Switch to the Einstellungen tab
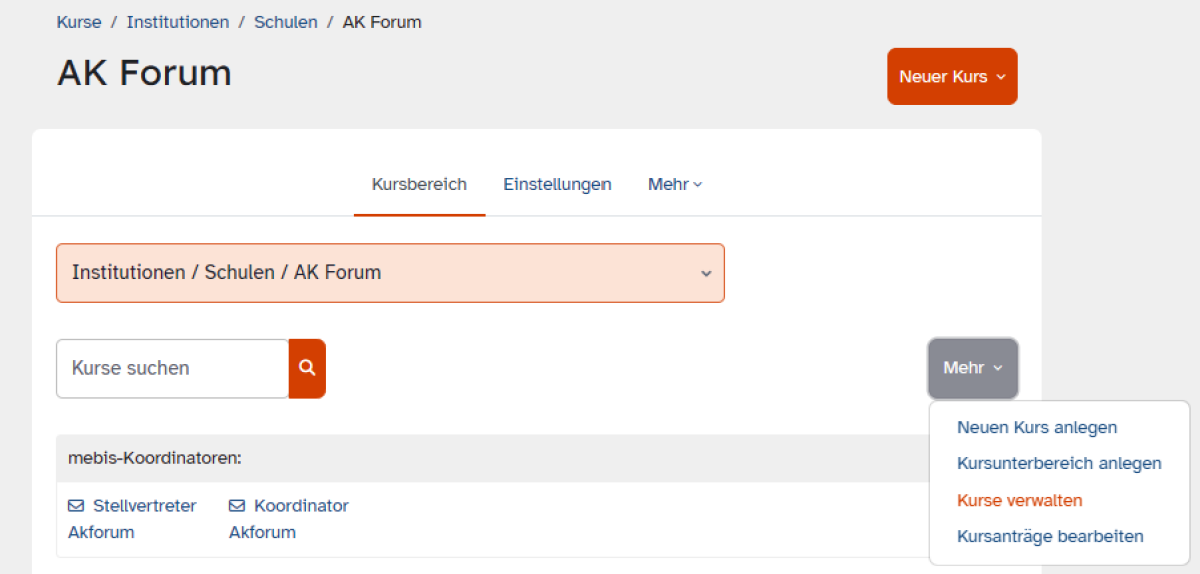1200x574 pixels. coord(557,184)
